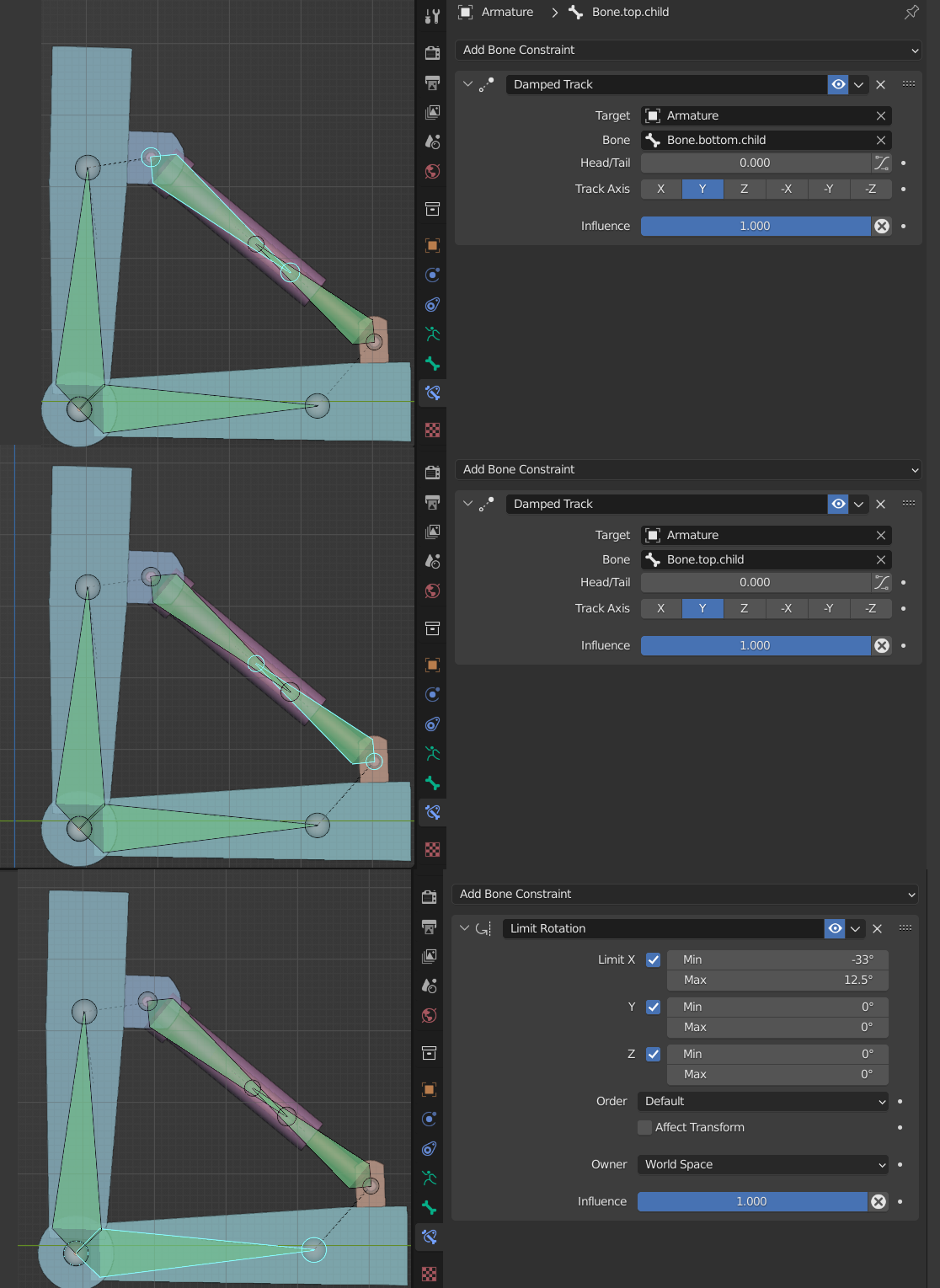Select Z track axis in constraint targeting Bone.top.child

coord(745,608)
